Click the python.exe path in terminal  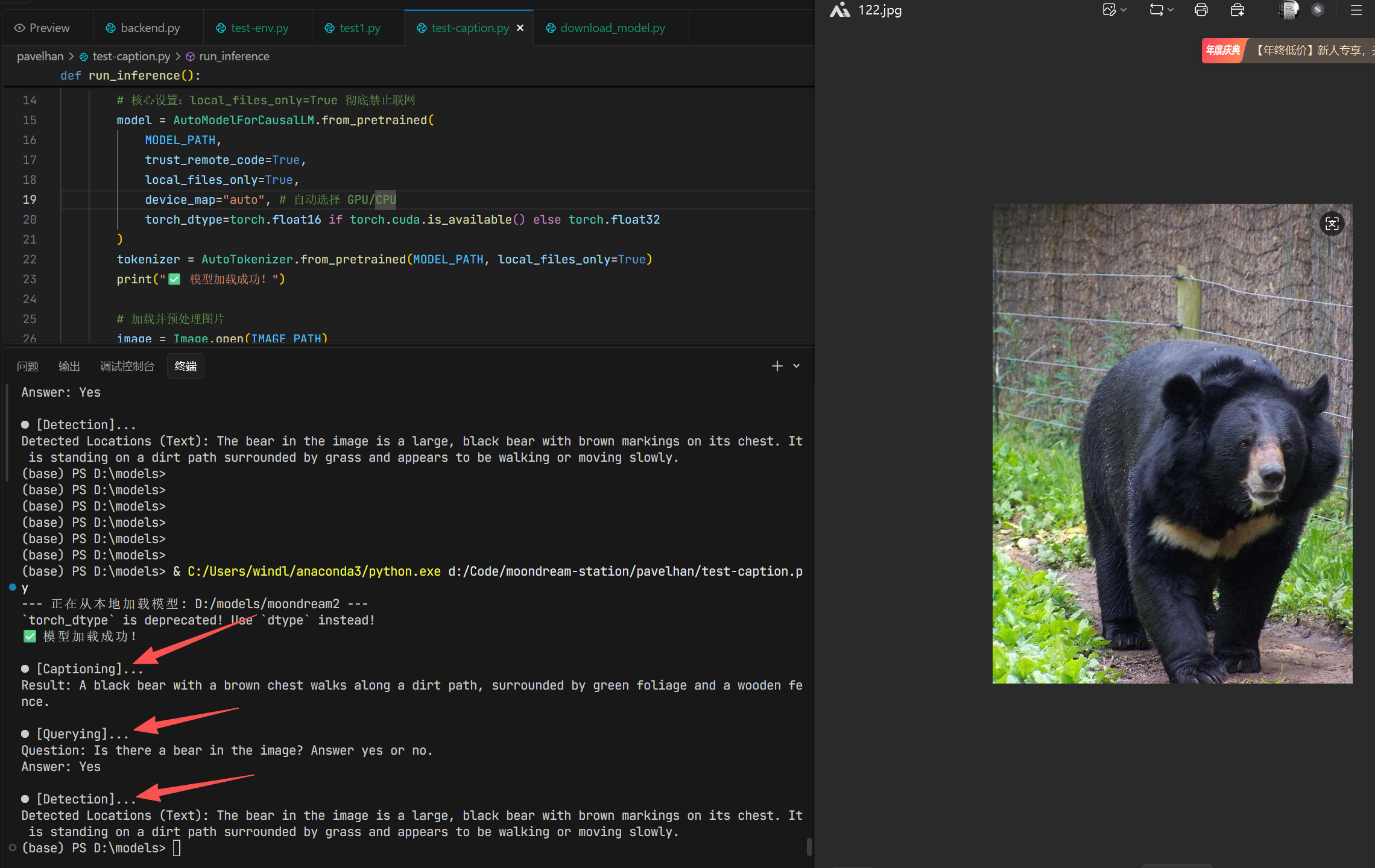click(314, 571)
